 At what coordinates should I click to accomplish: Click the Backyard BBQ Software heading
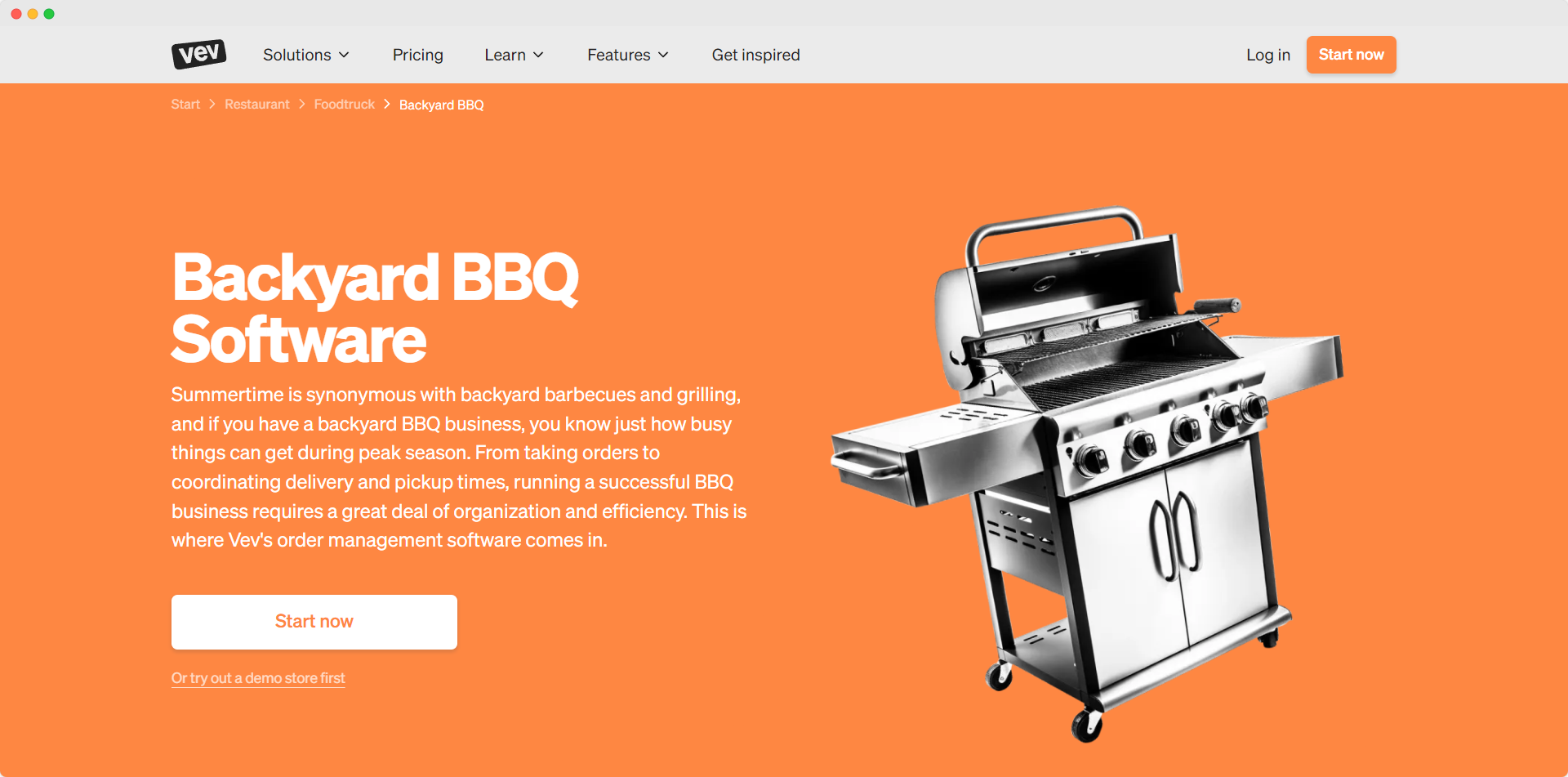(375, 308)
